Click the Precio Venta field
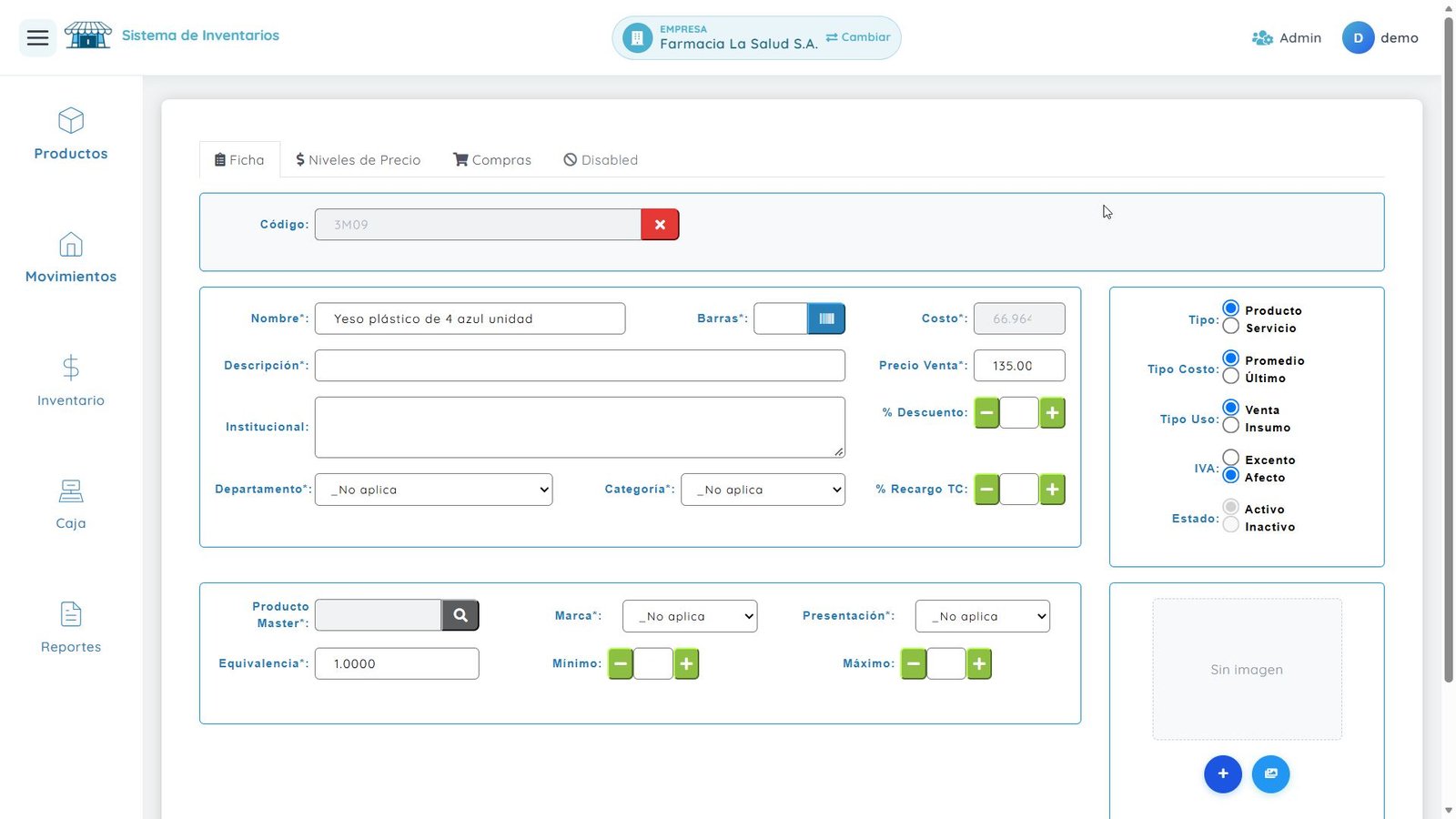The width and height of the screenshot is (1456, 819). click(x=1019, y=366)
